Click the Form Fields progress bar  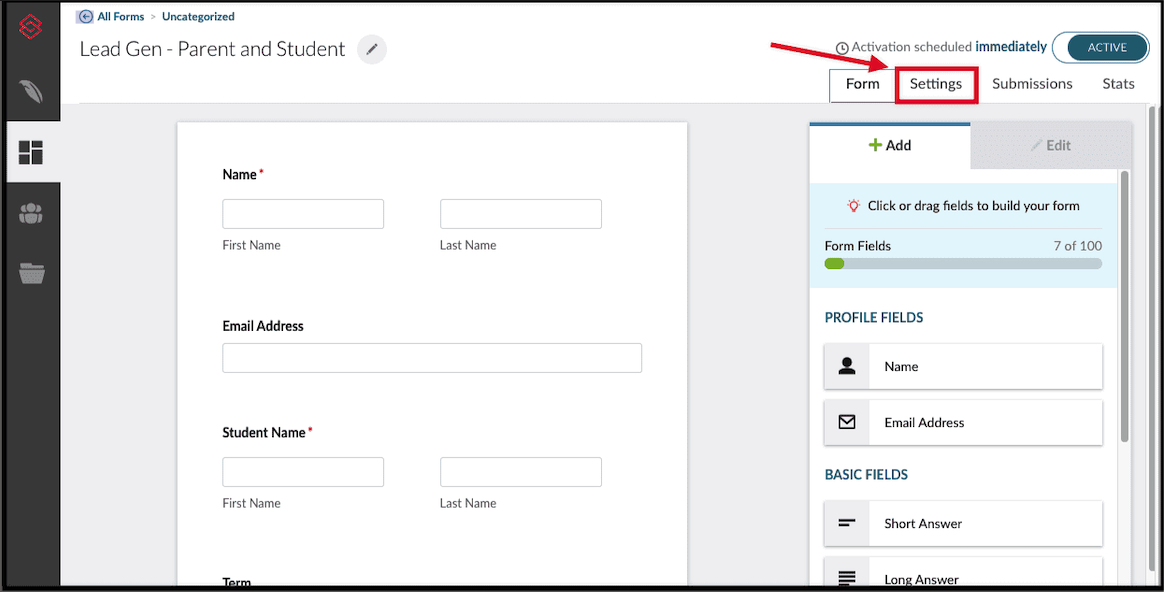[x=963, y=263]
